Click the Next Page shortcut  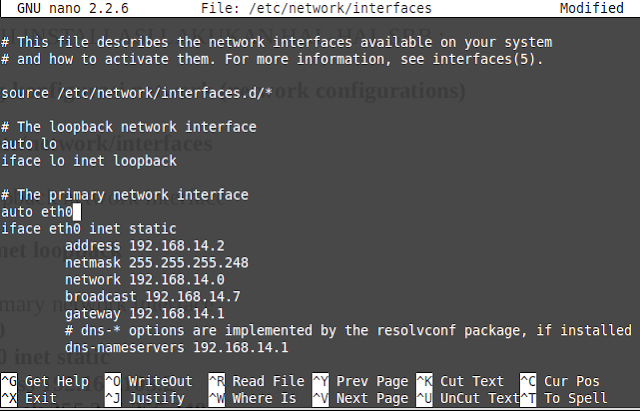(364, 397)
